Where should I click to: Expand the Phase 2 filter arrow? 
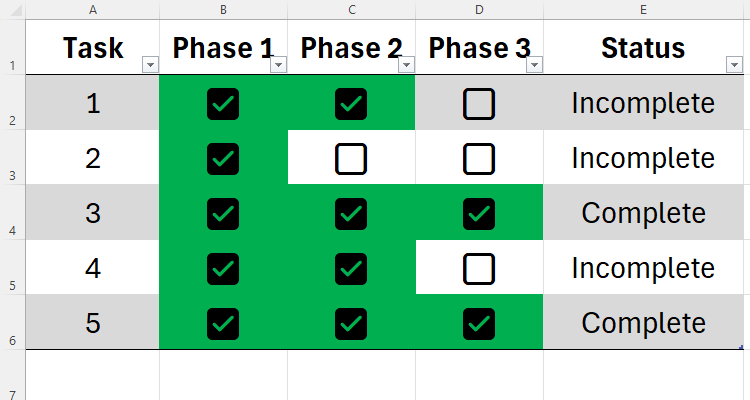(406, 65)
